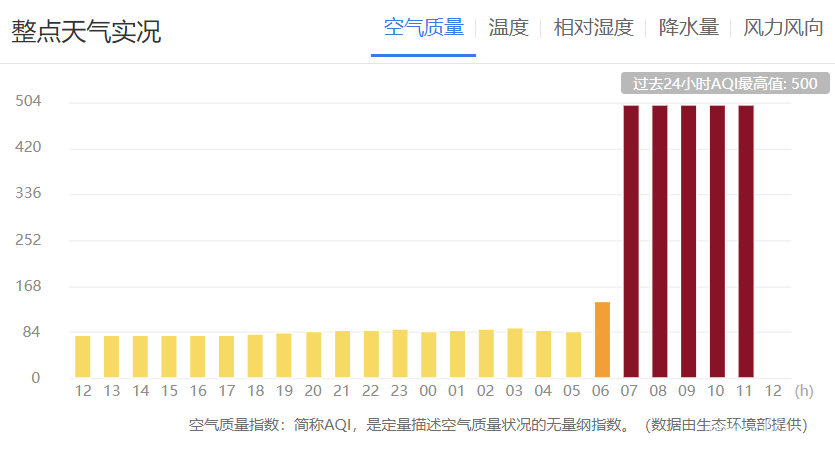
Task: Click the 过去24小时AQI最高值 label
Action: pyautogui.click(x=725, y=84)
